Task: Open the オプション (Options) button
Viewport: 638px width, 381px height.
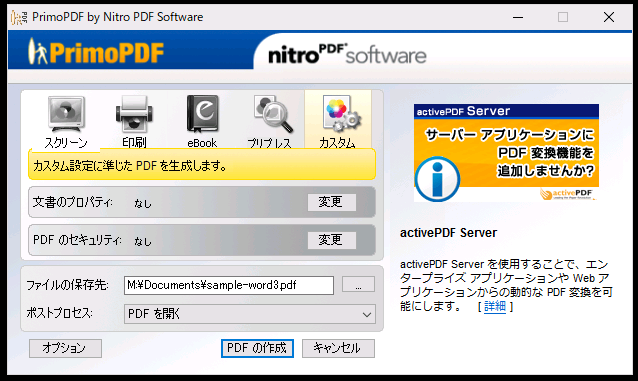Action: click(65, 348)
